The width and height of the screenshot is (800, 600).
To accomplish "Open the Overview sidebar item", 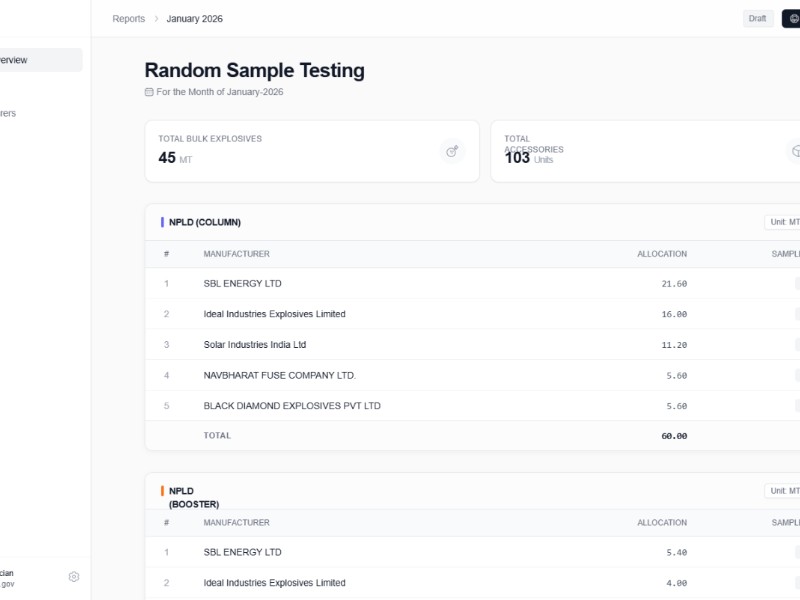I will [x=40, y=60].
